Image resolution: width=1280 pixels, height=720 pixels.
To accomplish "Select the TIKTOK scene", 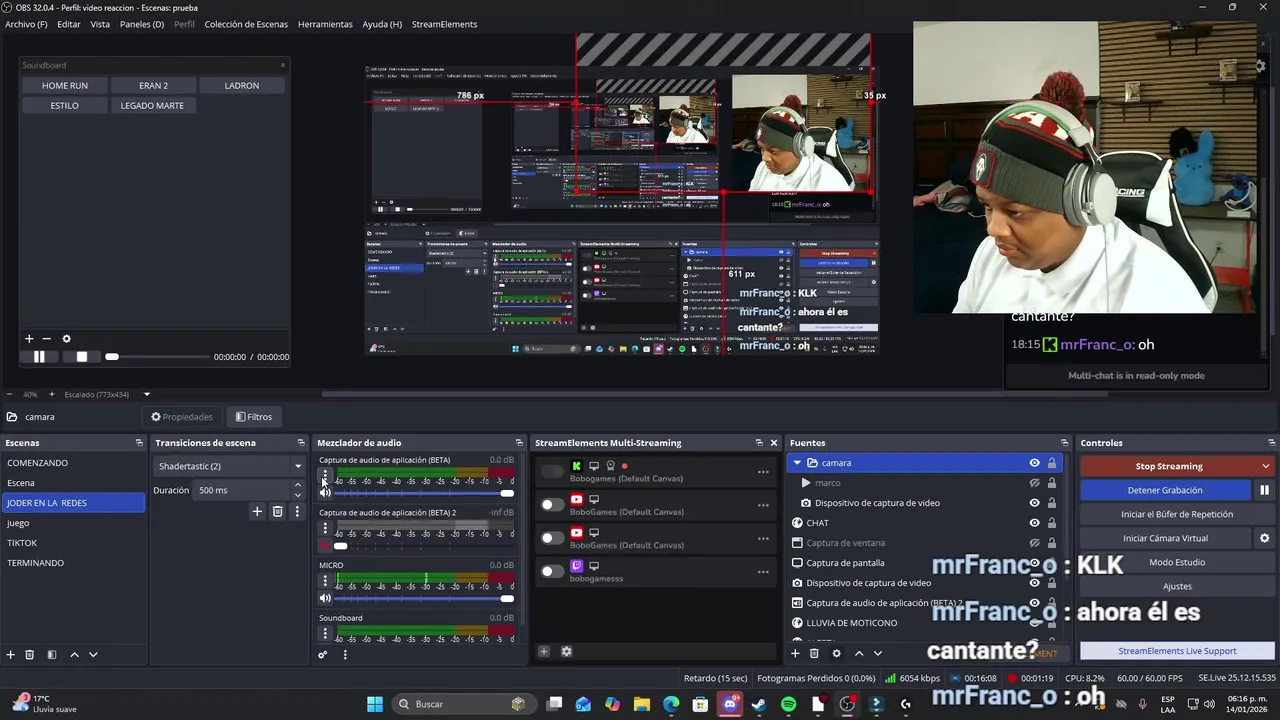I will click(73, 543).
